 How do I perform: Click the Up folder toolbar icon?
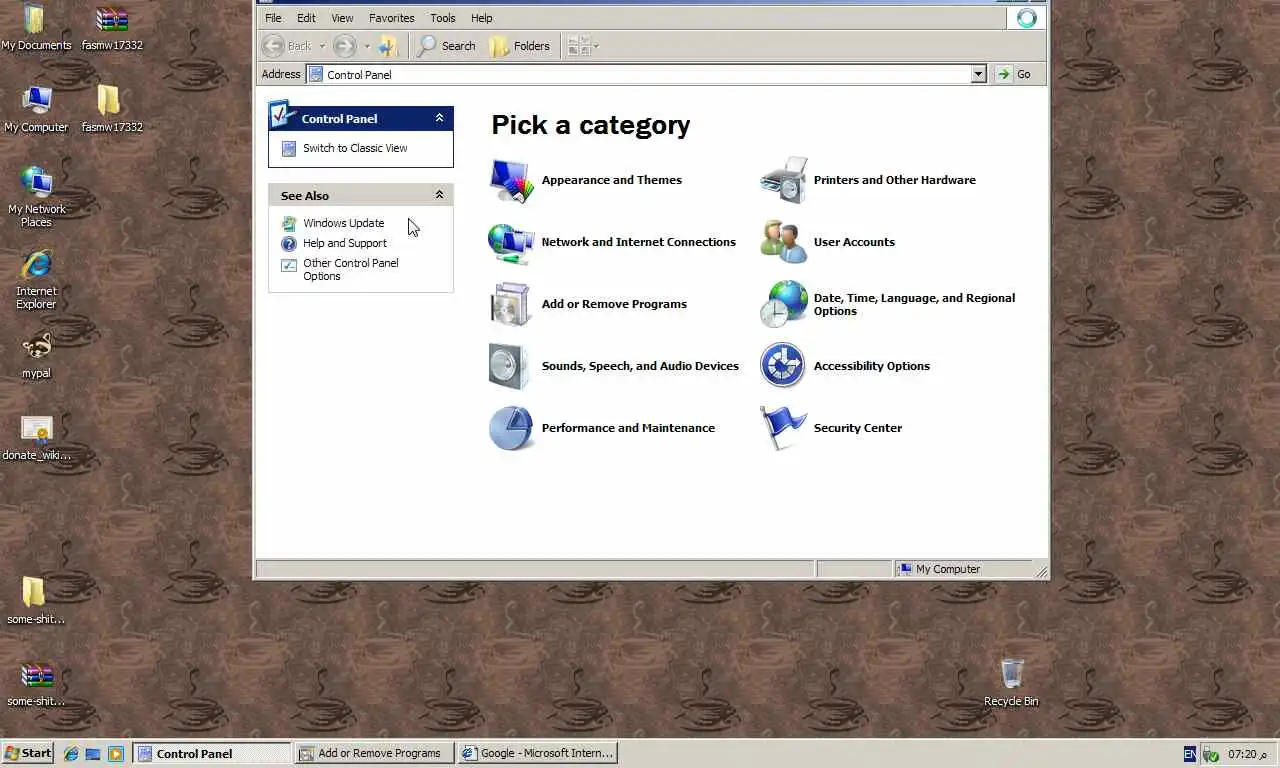pos(388,46)
